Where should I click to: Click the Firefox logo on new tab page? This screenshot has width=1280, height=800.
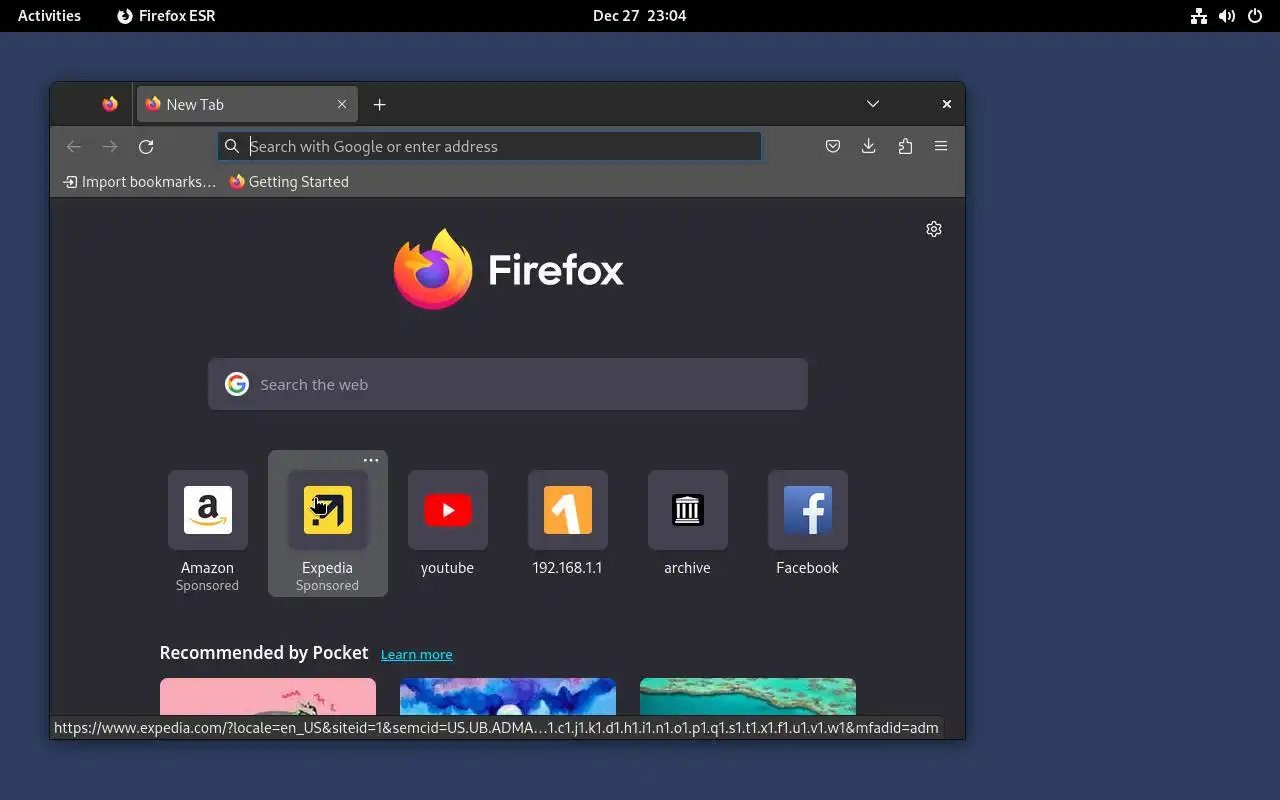(x=508, y=270)
